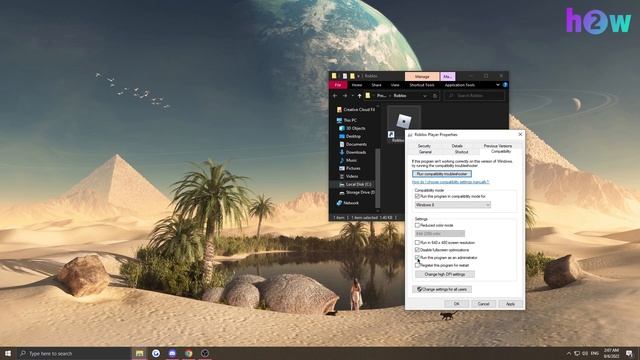
Task: Open Music folder in sidebar
Action: tap(348, 160)
